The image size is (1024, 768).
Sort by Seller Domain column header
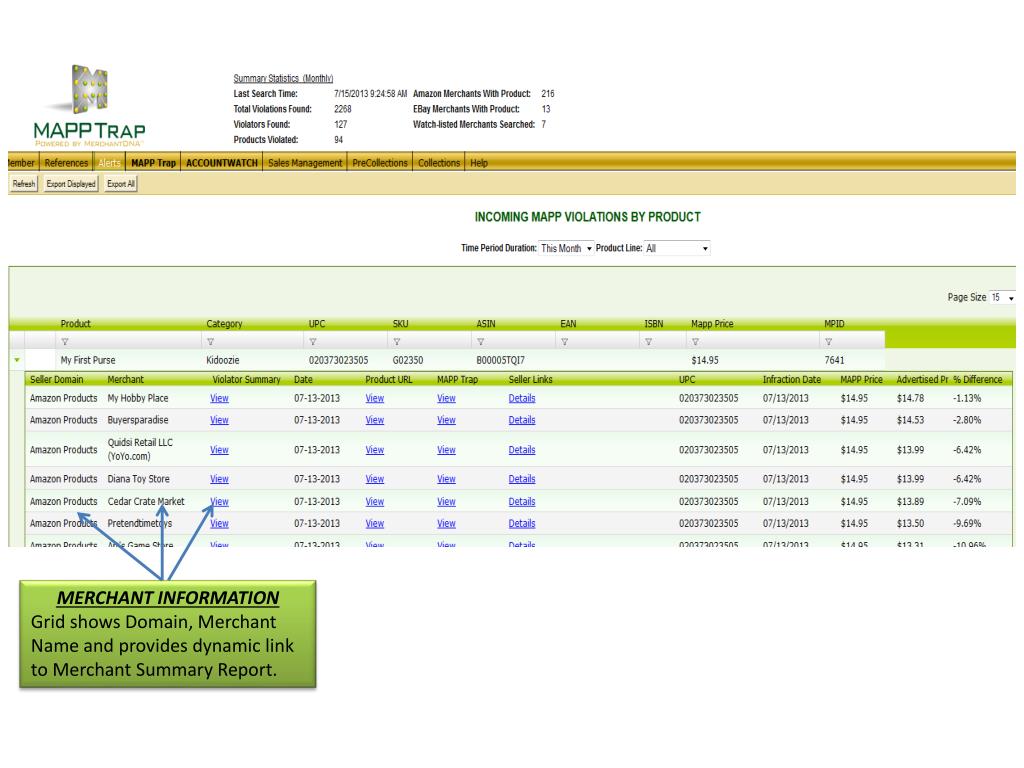57,379
